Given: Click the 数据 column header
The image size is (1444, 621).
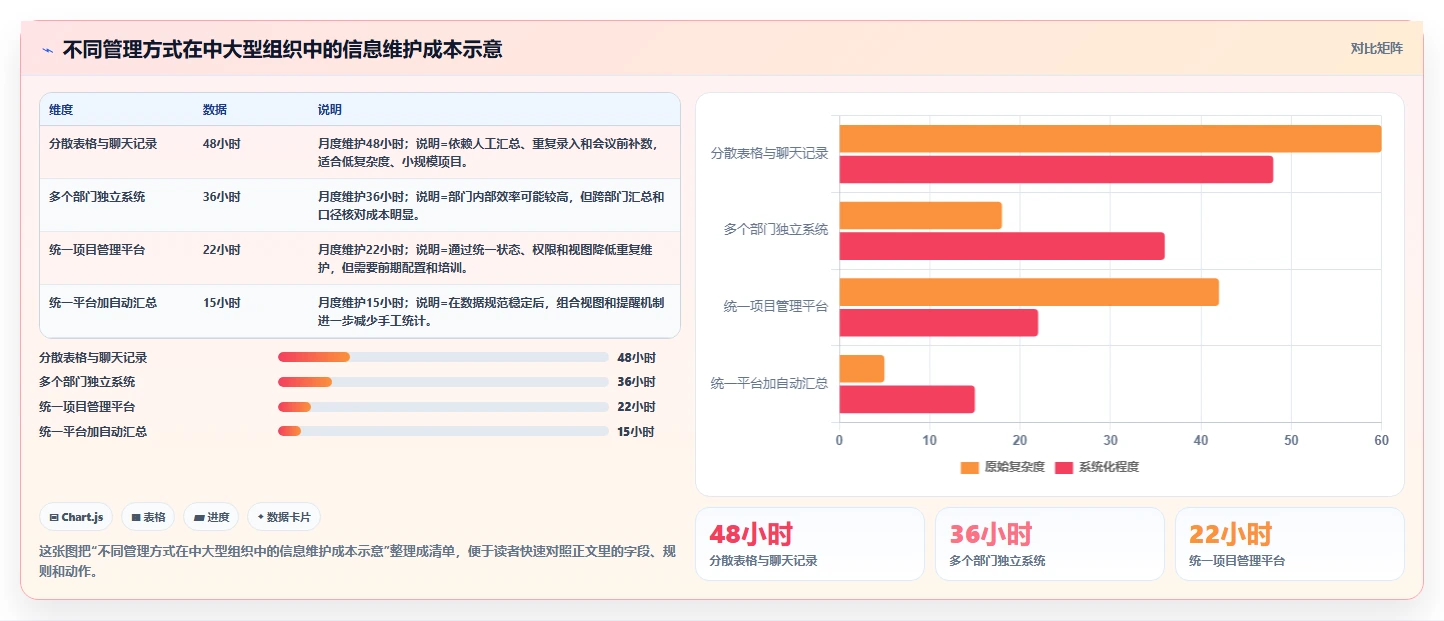Looking at the screenshot, I should 215,110.
